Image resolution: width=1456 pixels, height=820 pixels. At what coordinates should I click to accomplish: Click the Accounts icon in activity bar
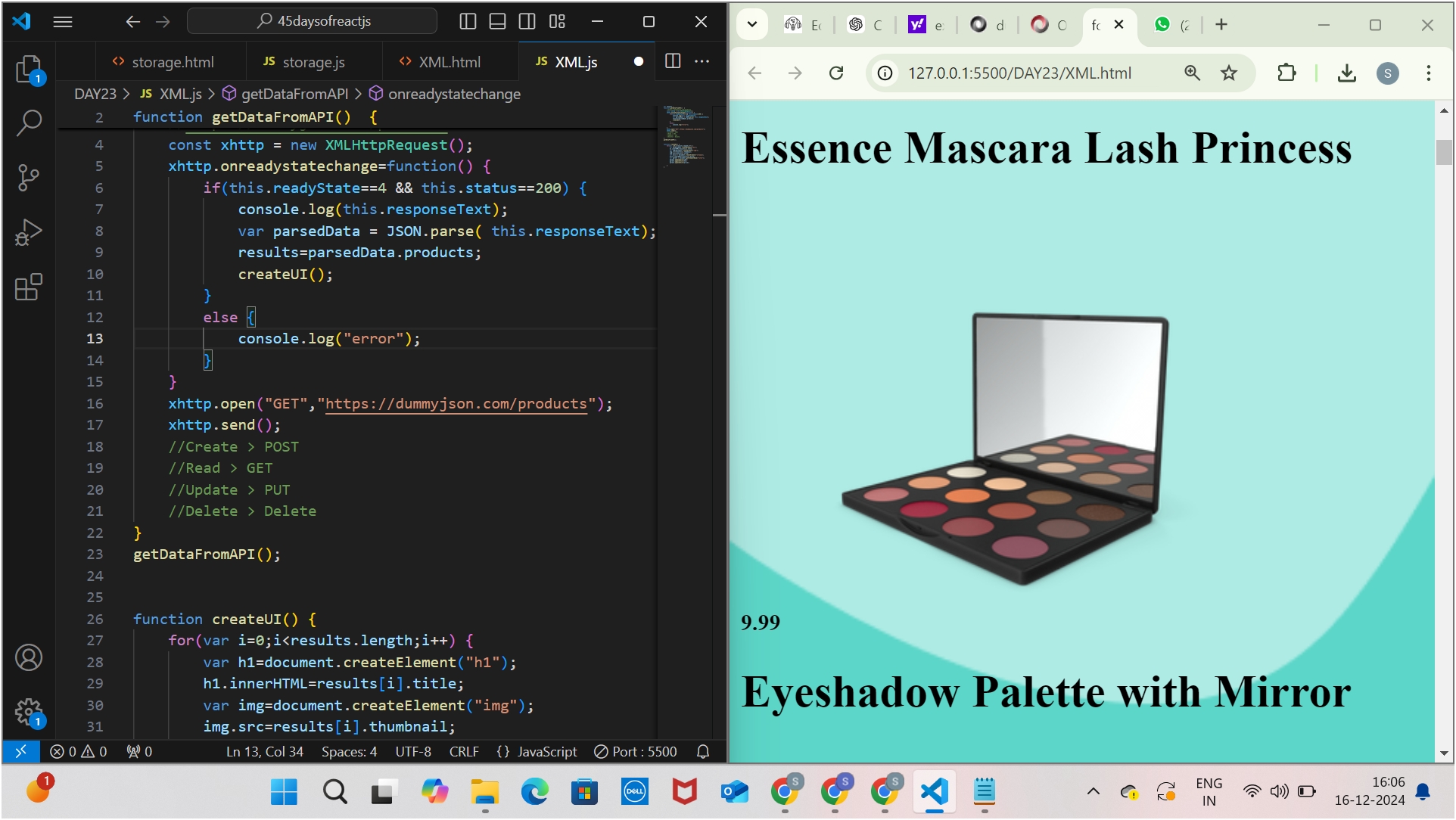click(x=29, y=657)
